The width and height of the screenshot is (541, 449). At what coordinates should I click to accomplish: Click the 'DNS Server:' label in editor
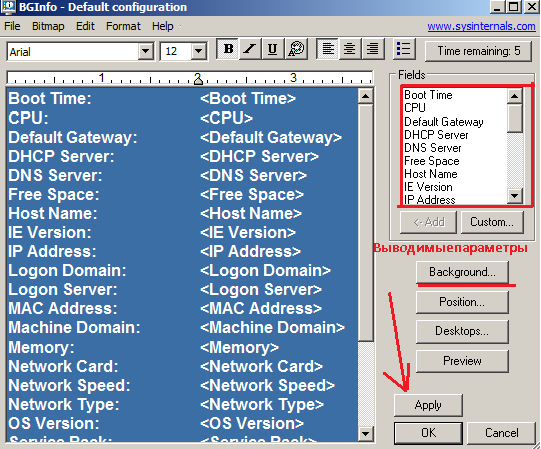point(55,175)
